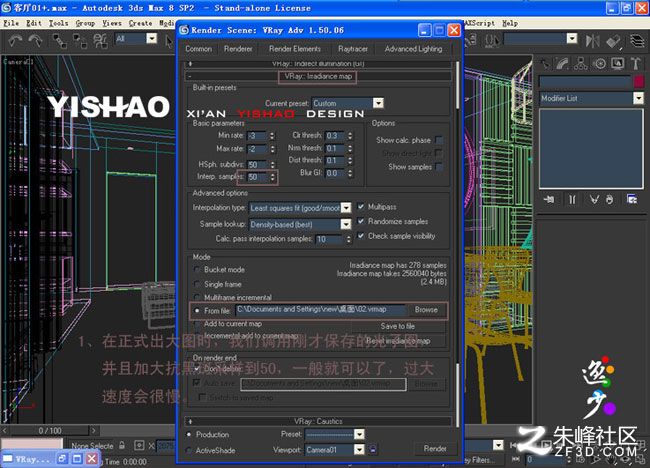Select ActiveShade render mode radio
650x468 pixels.
pos(189,450)
